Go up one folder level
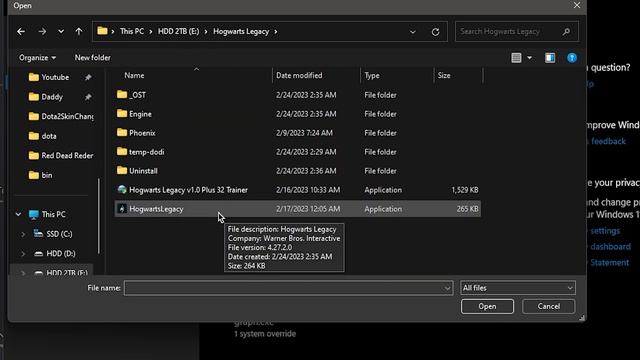Viewport: 640px width, 360px height. coord(79,31)
